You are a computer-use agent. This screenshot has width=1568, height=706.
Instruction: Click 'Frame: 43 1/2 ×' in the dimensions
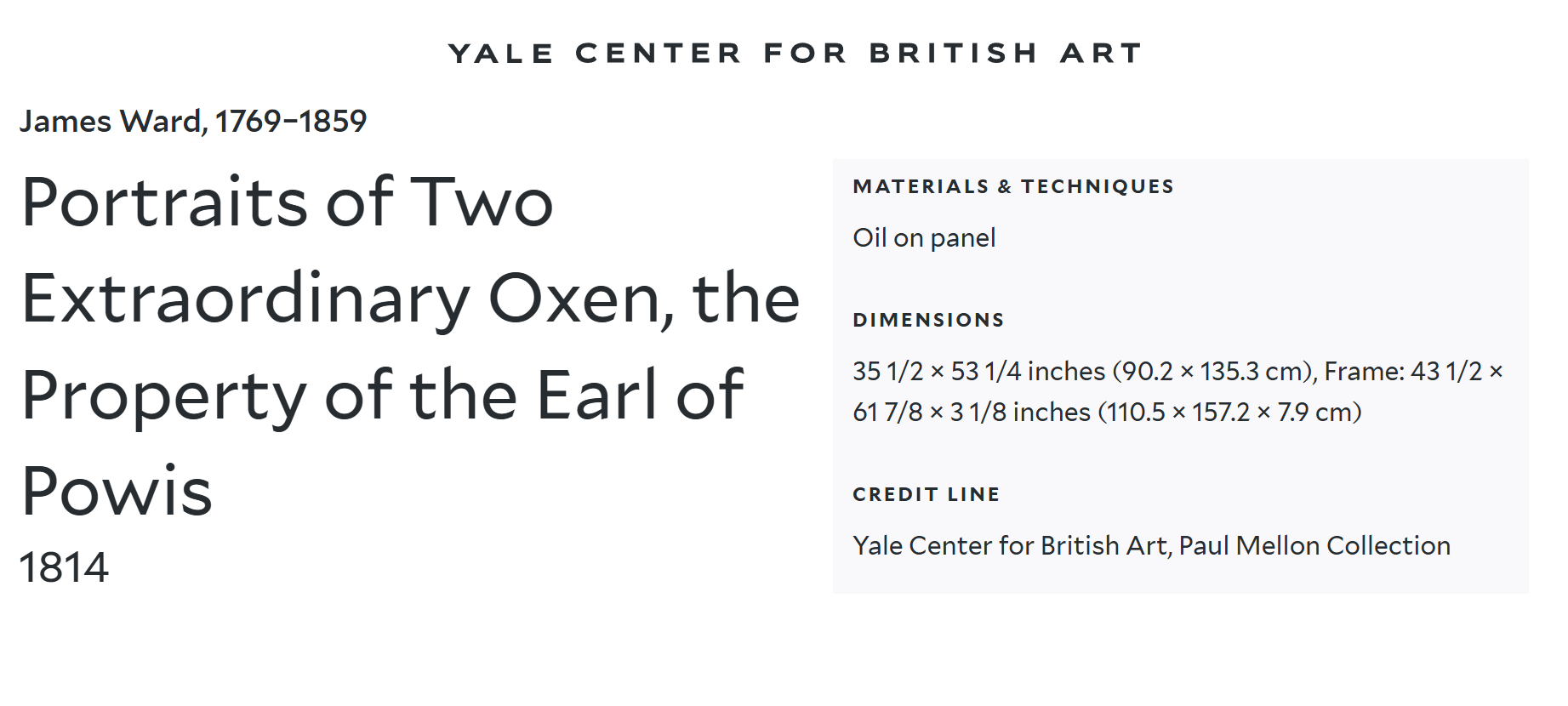tap(1414, 371)
